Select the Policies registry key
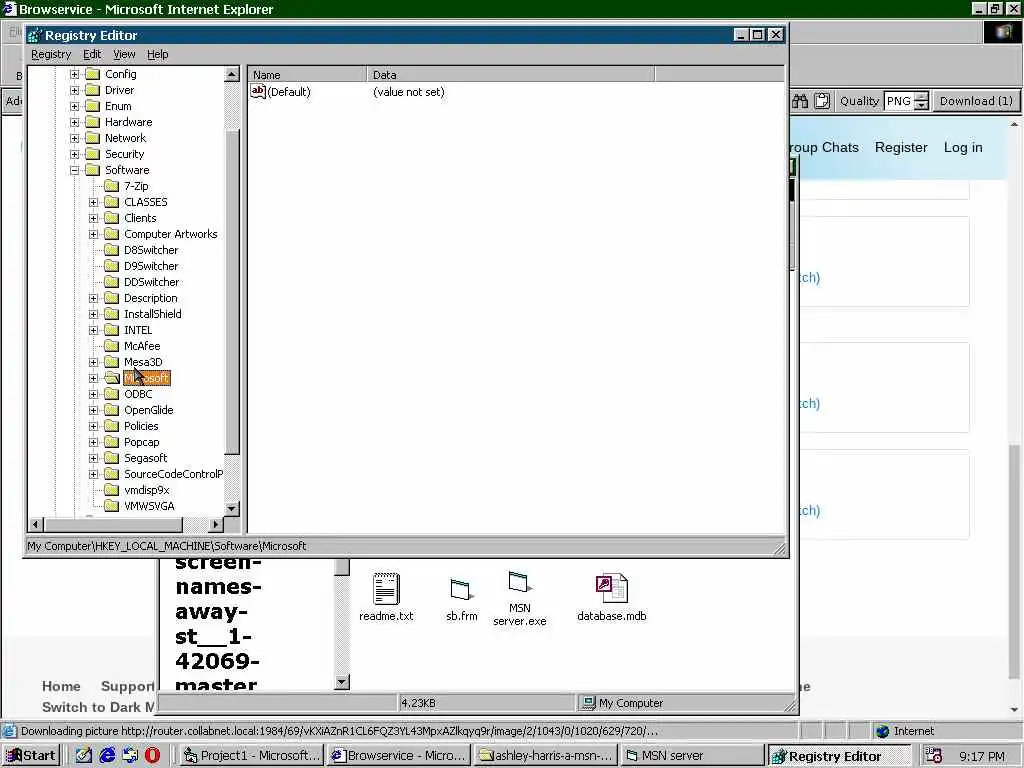This screenshot has width=1024, height=768. tap(141, 426)
